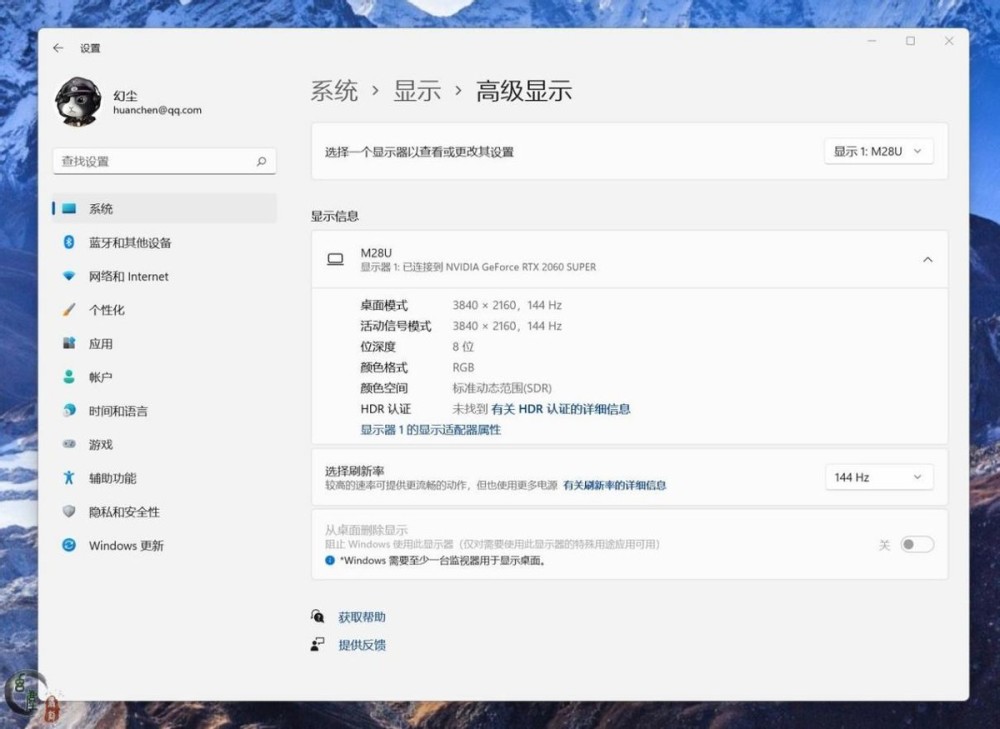Image resolution: width=1000 pixels, height=729 pixels.
Task: Click 有关 HDR 认证的详细信息 link
Action: 560,409
